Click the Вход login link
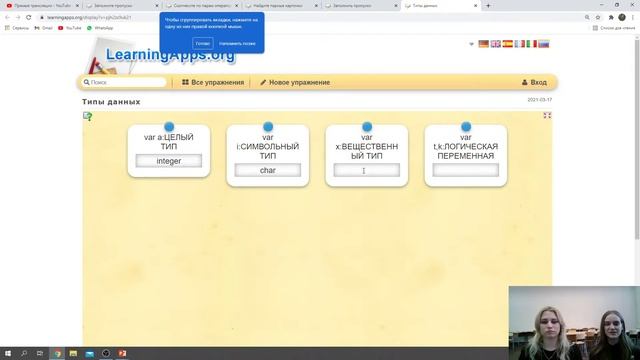640x360 pixels. [534, 82]
